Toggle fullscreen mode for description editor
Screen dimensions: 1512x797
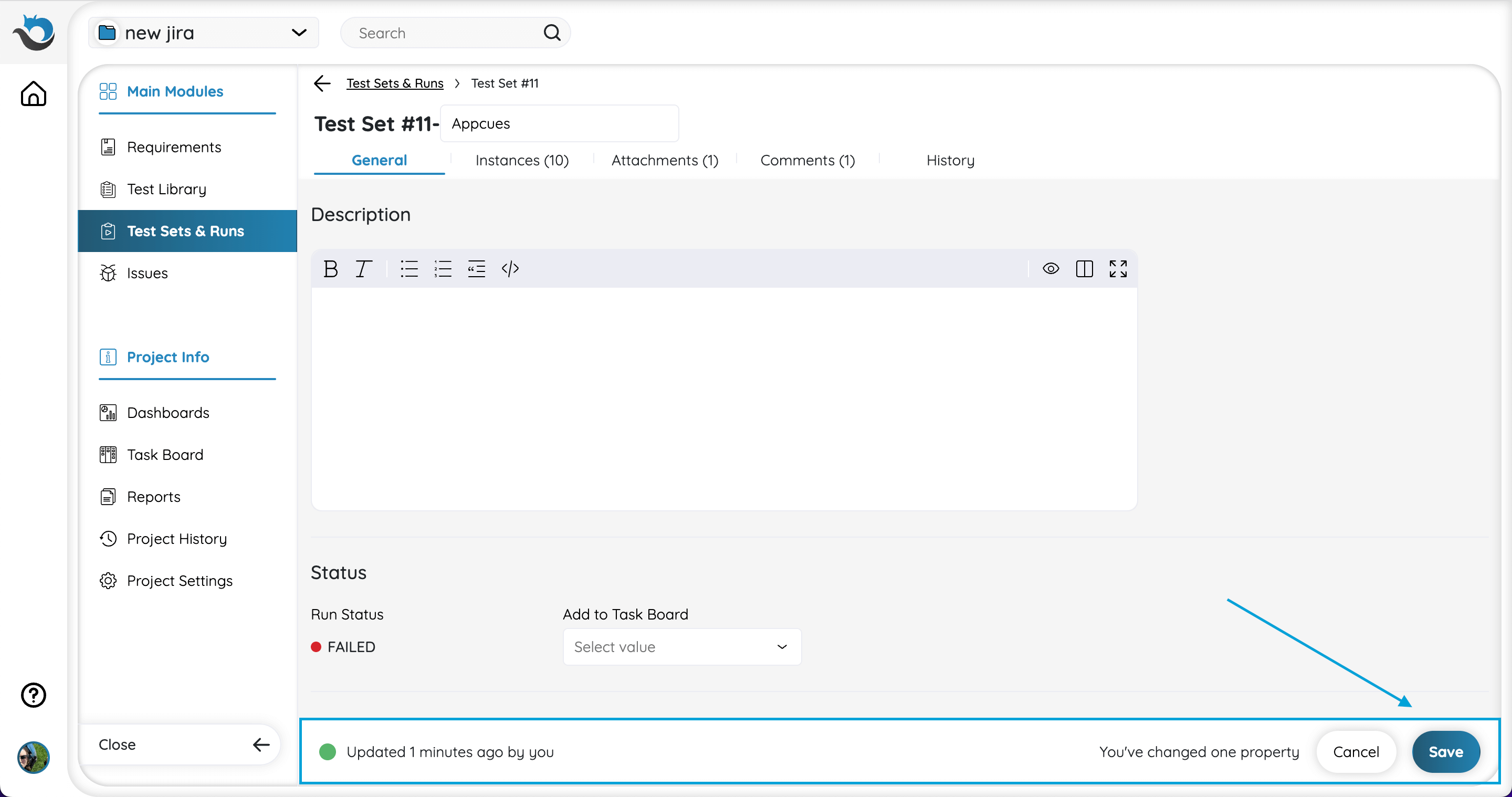coord(1118,269)
